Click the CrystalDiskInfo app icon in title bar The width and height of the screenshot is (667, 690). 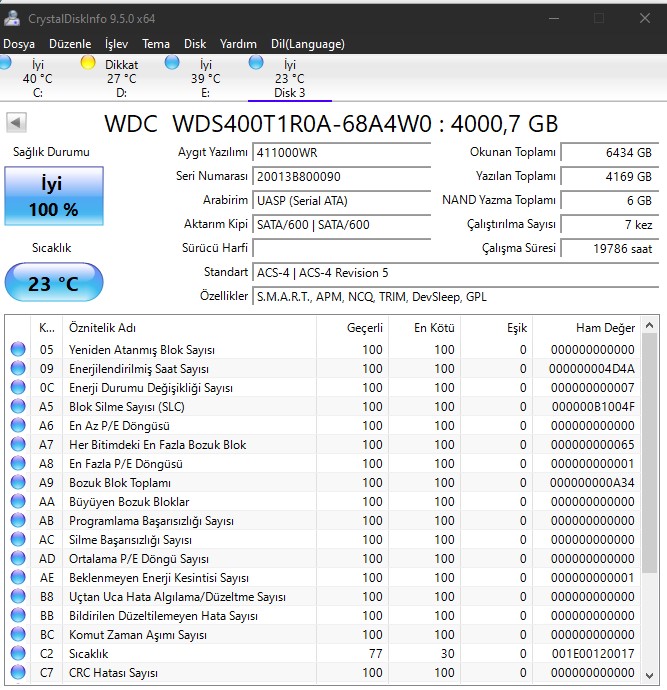coord(12,18)
